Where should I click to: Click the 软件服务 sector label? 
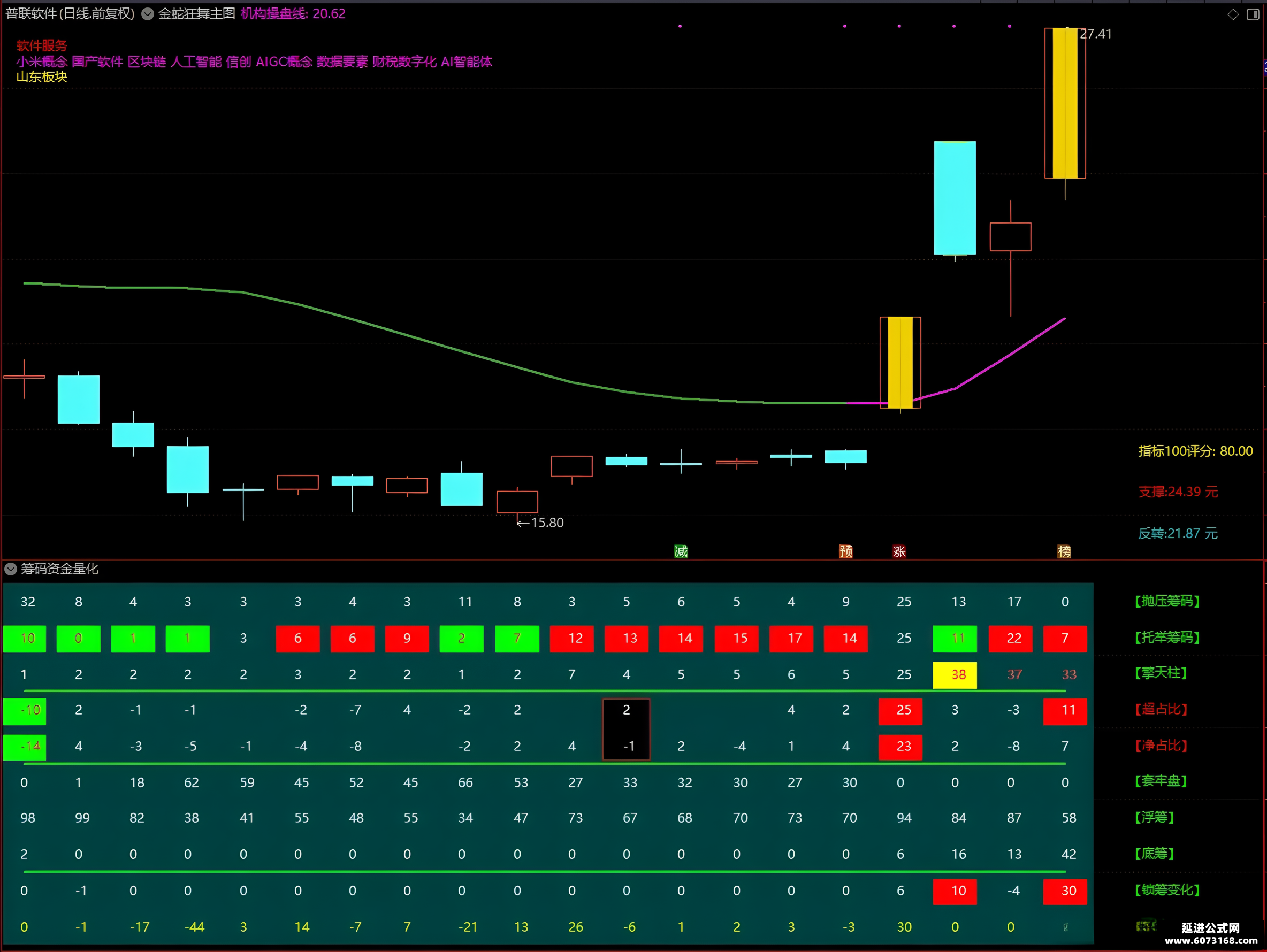(x=41, y=46)
